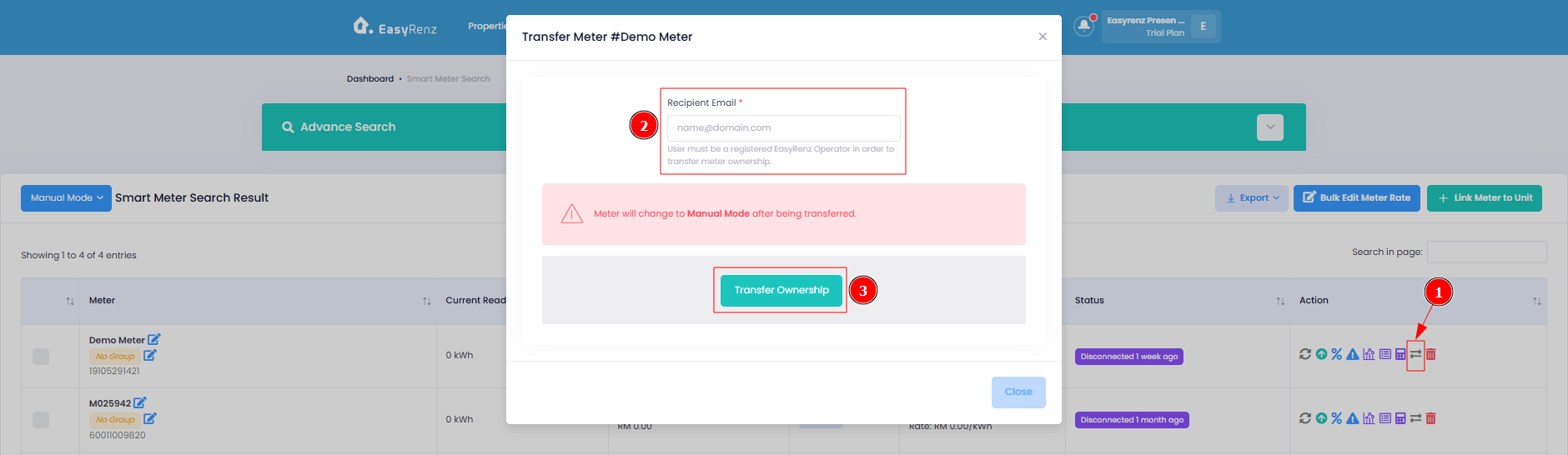1568x455 pixels.
Task: Expand the Export dropdown
Action: click(x=1252, y=198)
